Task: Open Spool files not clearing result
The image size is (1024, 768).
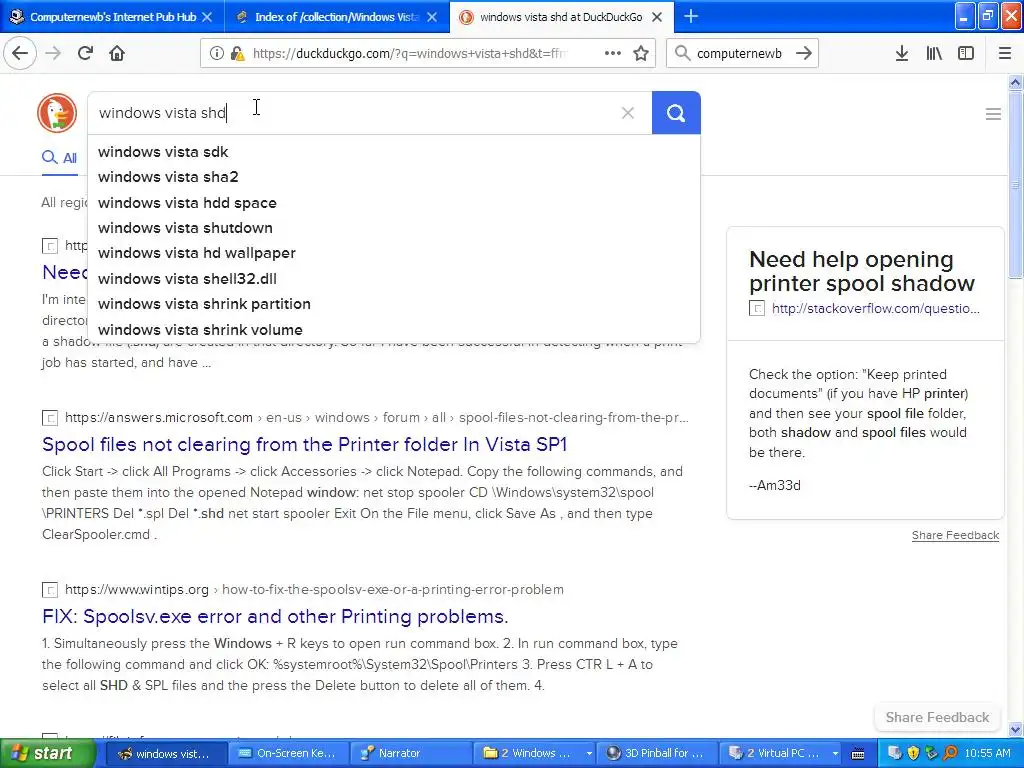Action: click(x=304, y=445)
